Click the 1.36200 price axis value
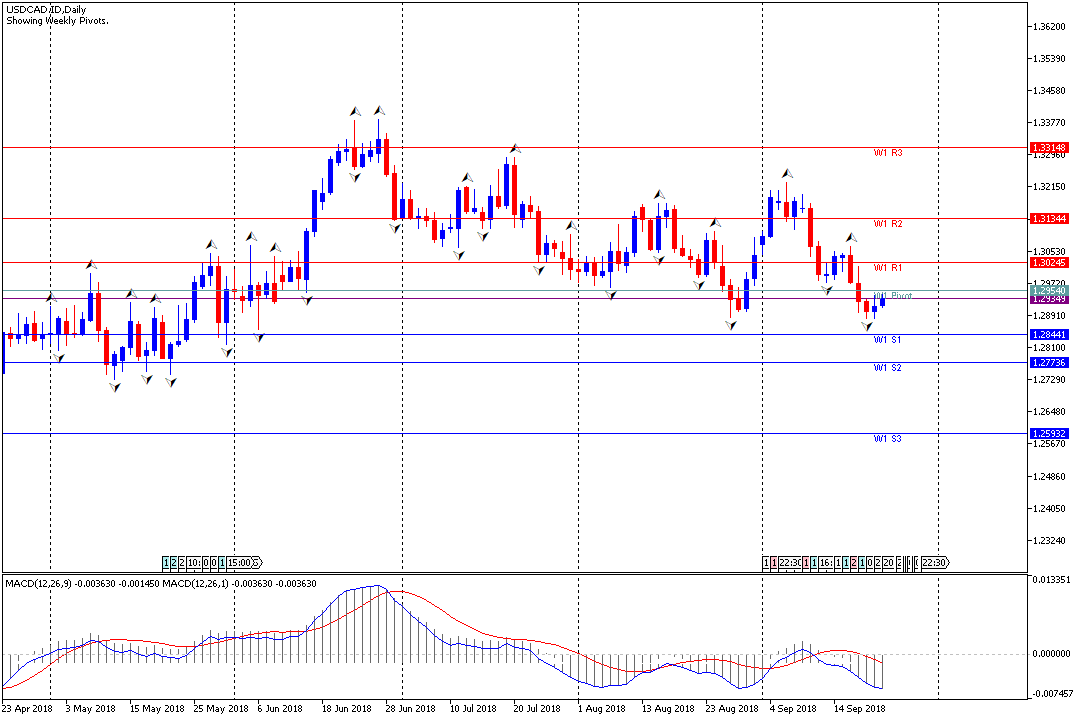This screenshot has height=720, width=1080. (x=1050, y=27)
